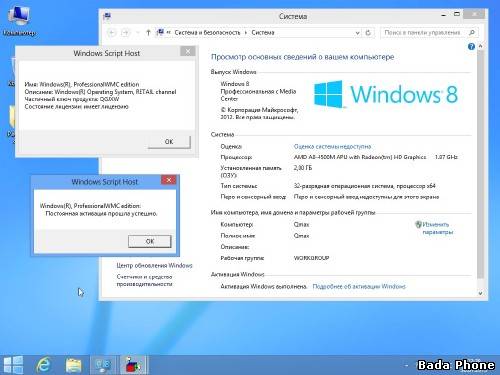The image size is (500, 375).
Task: Click the breadcrumb chevron before Система
Action: [x=246, y=33]
